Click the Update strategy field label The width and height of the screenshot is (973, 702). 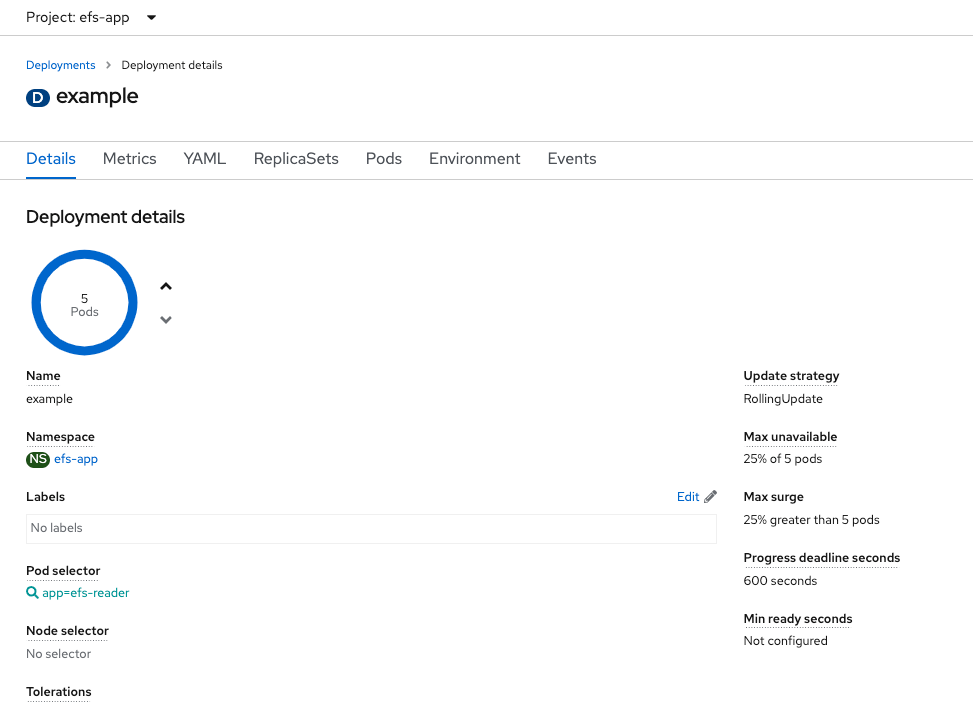(x=791, y=376)
